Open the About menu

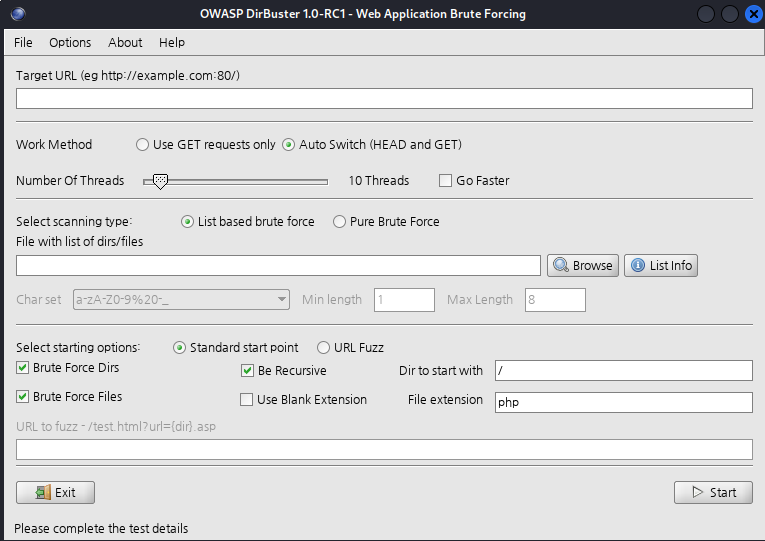[x=125, y=42]
